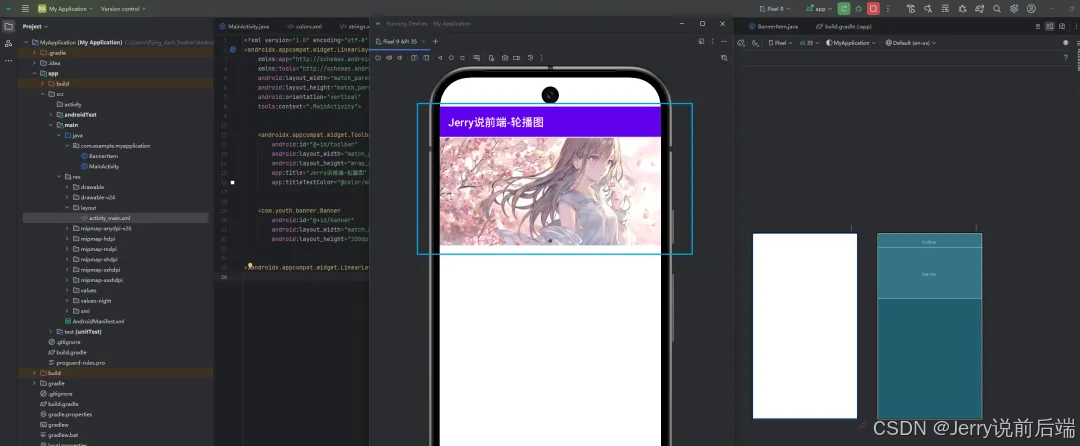Open the user account icon

point(1031,9)
